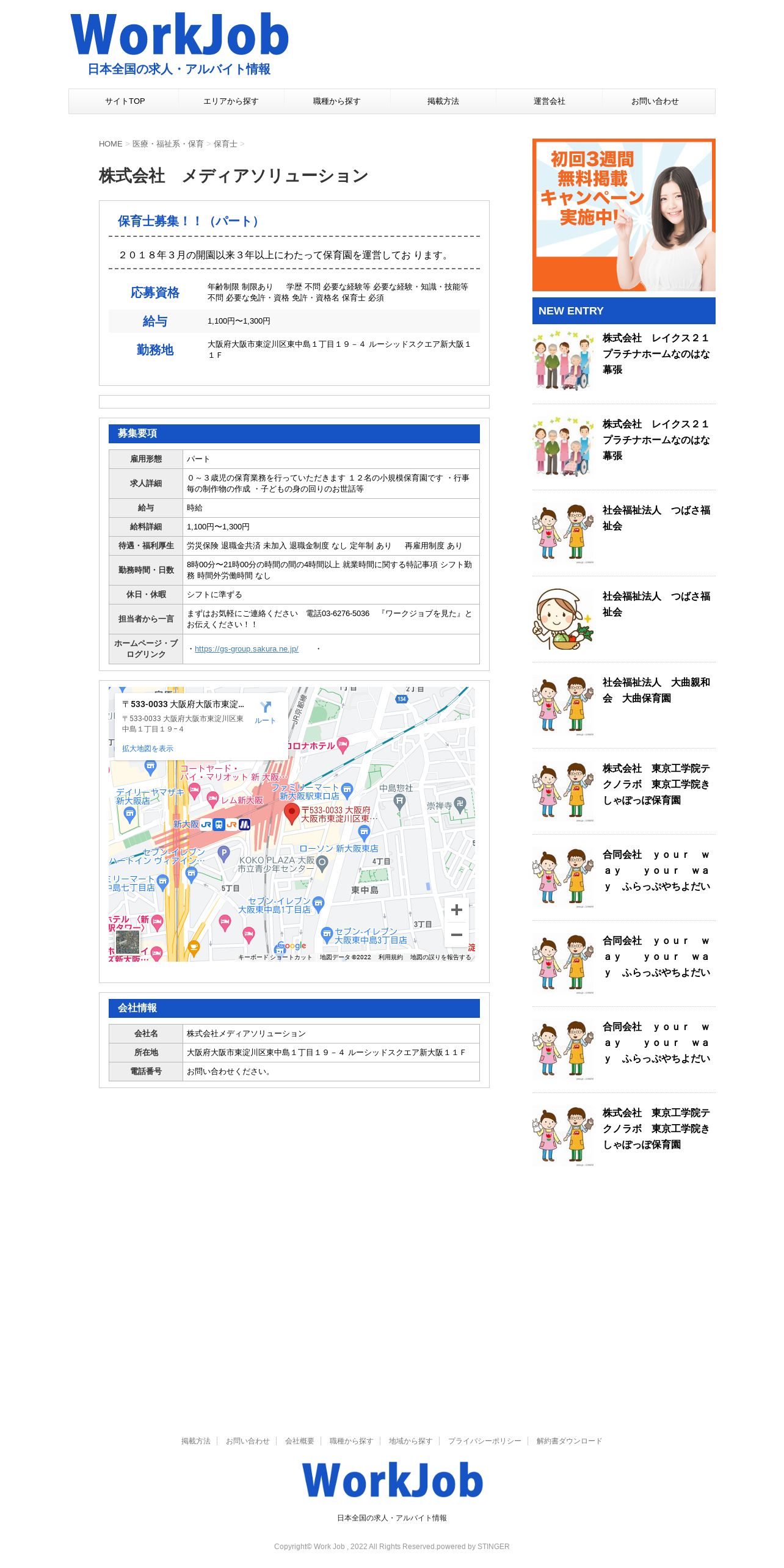Click 利用規約 link on map
The width and height of the screenshot is (784, 1568).
[391, 957]
